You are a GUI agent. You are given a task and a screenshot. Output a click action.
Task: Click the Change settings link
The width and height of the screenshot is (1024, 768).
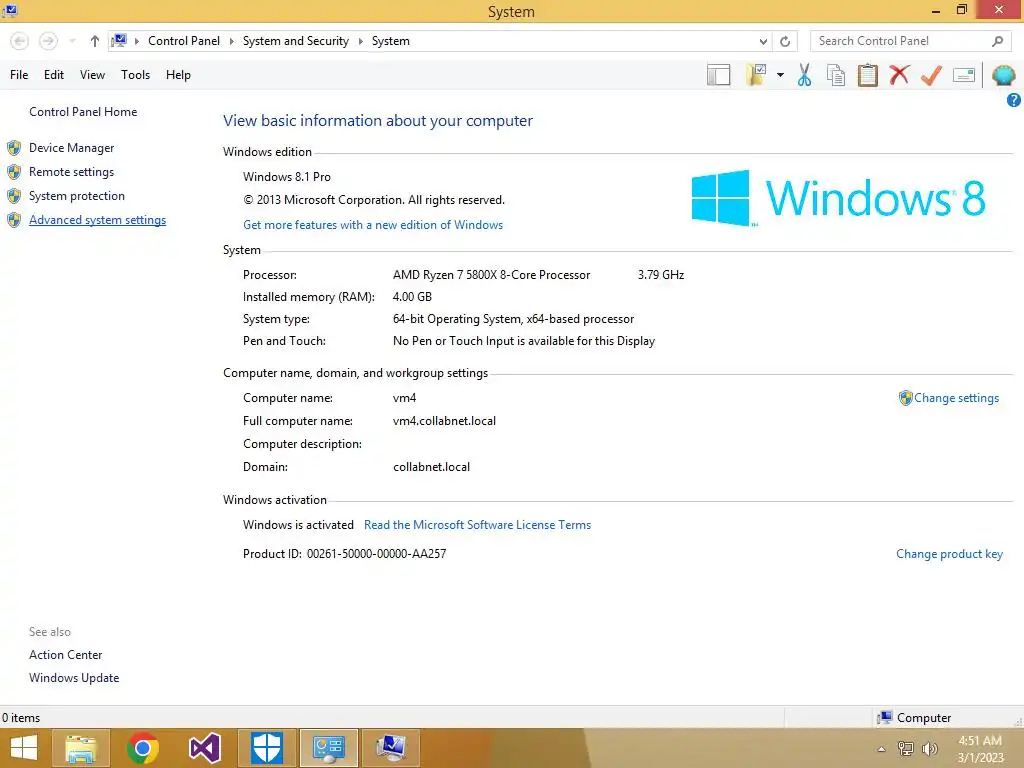point(956,398)
